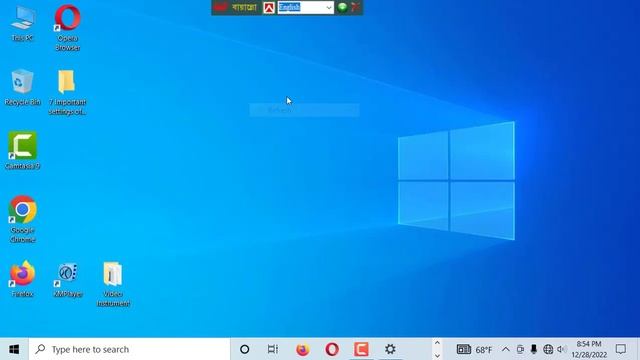Click the red arrow icon on Bijoy bar
The image size is (640, 360).
(269, 8)
